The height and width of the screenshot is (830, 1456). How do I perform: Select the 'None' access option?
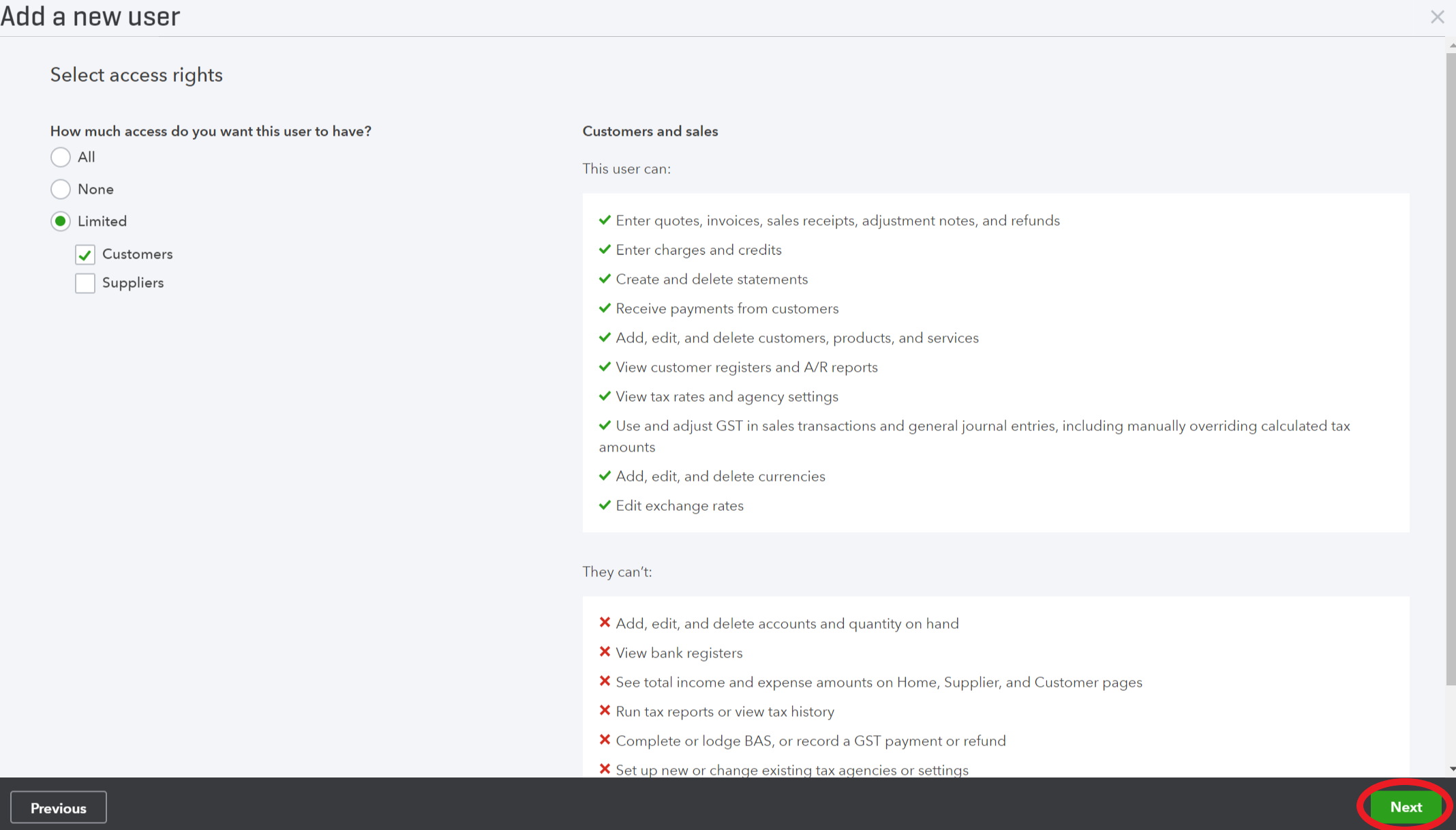pyautogui.click(x=60, y=189)
